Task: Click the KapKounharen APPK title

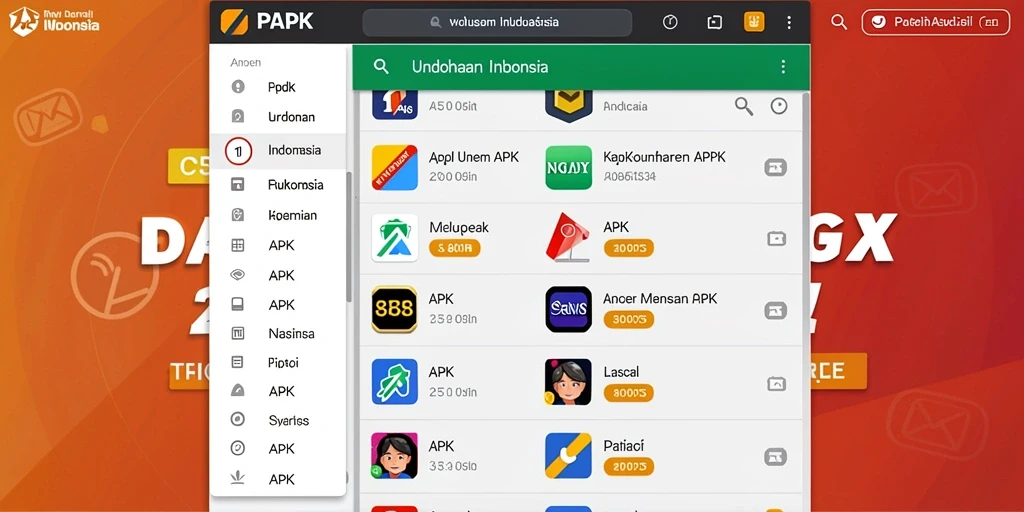Action: point(664,157)
